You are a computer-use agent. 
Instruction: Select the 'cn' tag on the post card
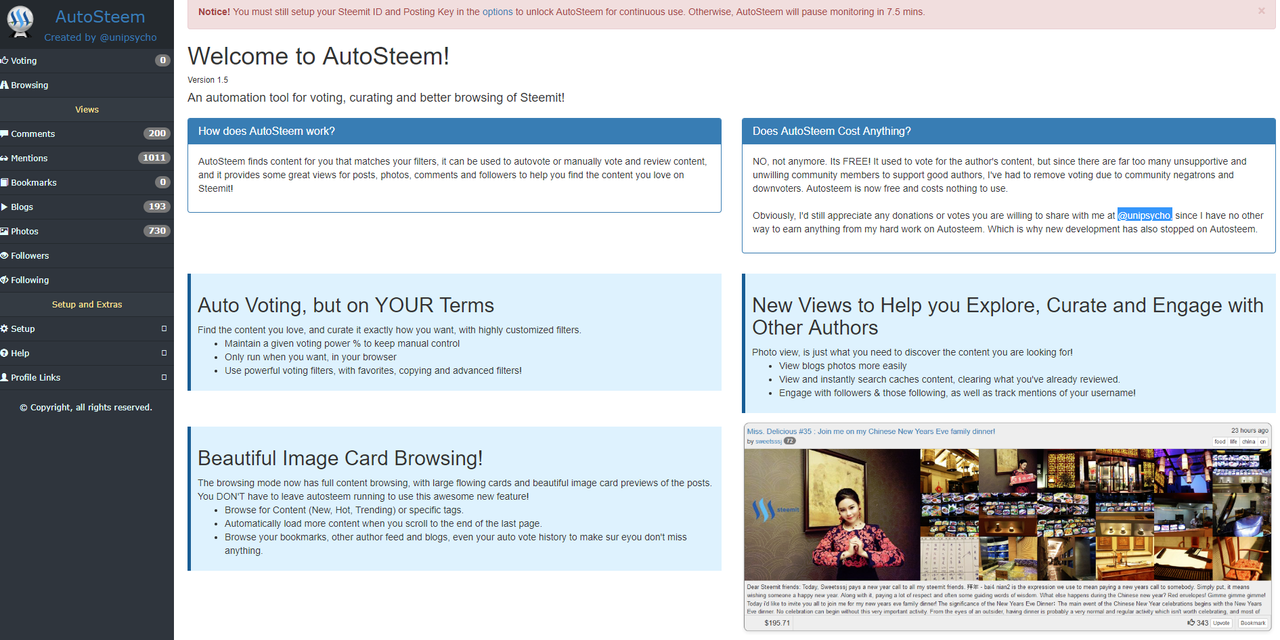pos(1263,441)
